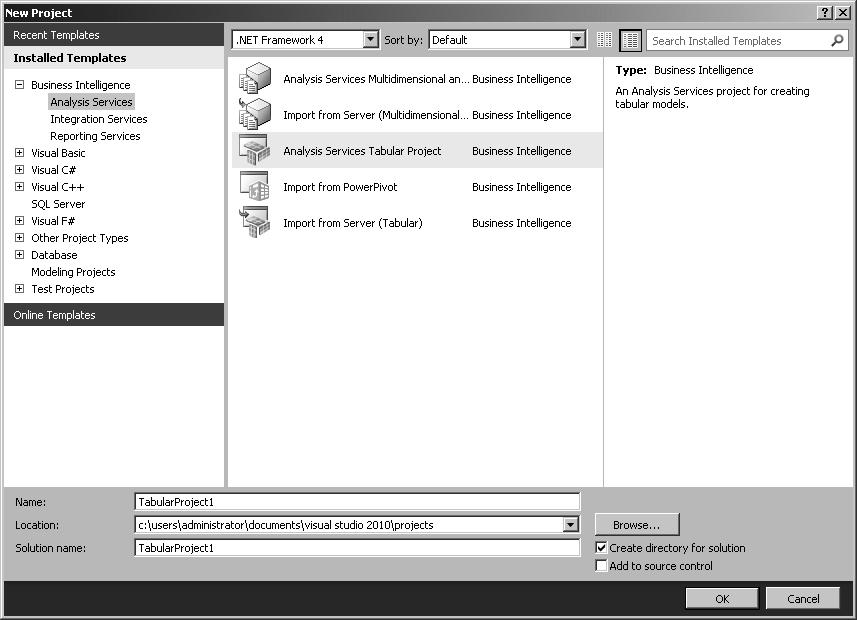Click the Import from PowerPivot icon
Viewport: 857px width, 620px height.
click(255, 186)
